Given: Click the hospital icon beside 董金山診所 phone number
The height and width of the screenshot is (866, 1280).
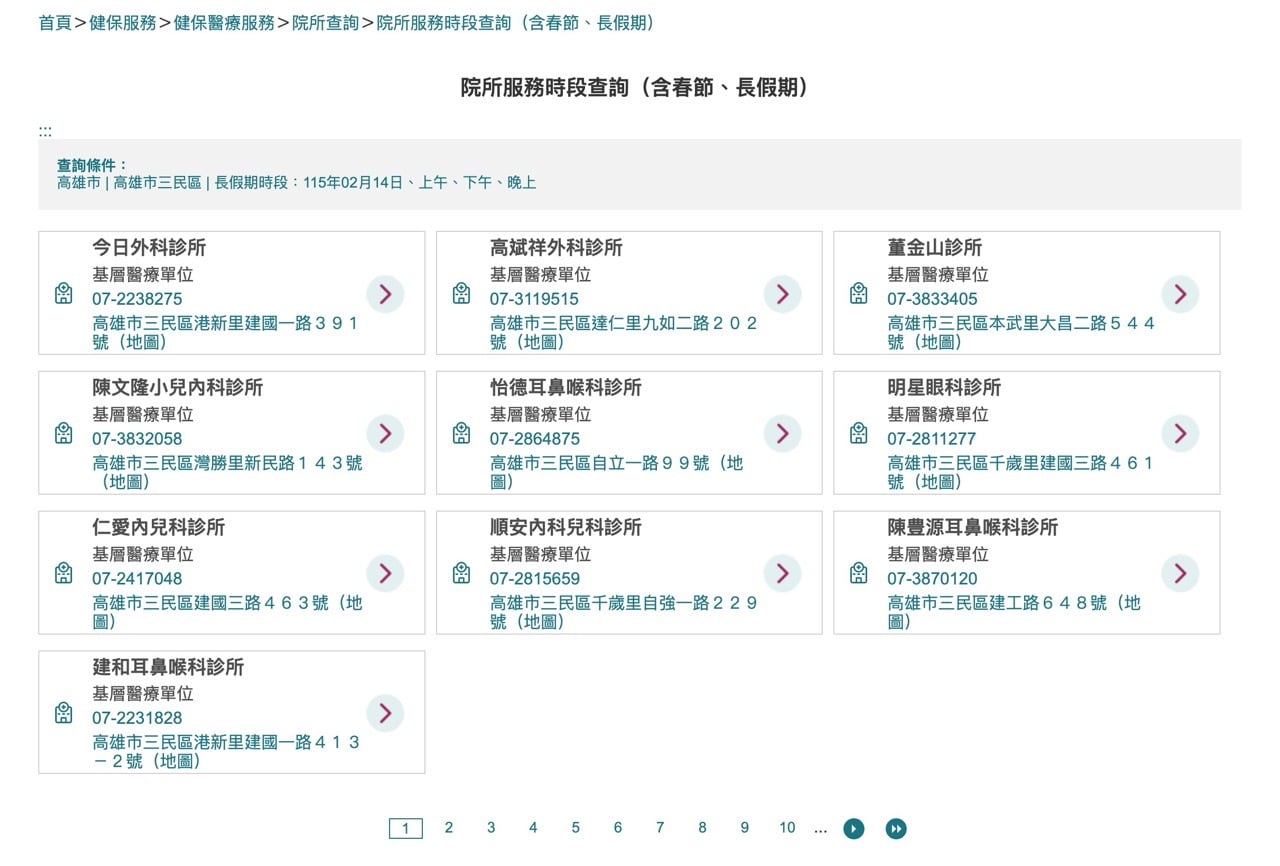Looking at the screenshot, I should 858,293.
